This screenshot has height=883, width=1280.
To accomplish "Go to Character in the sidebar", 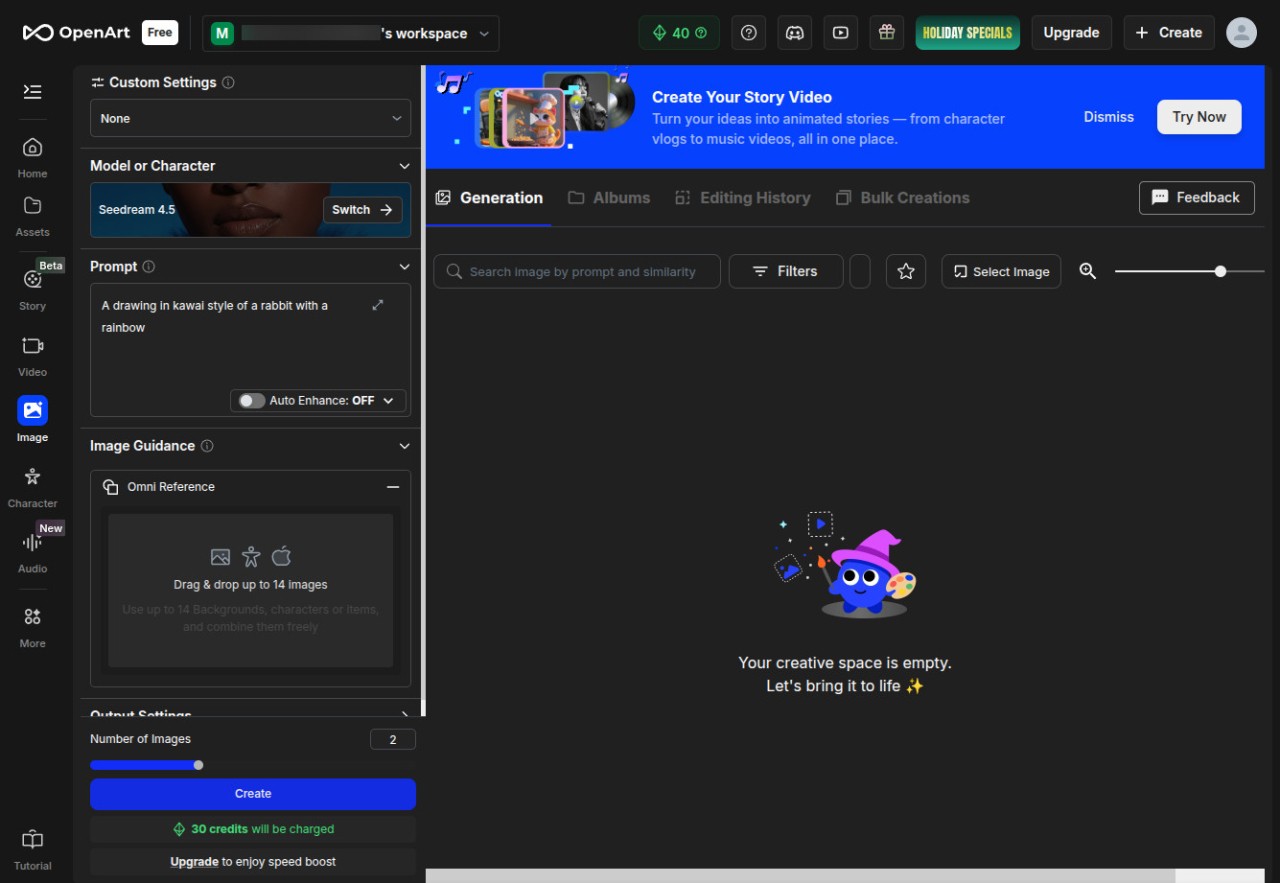I will point(32,486).
